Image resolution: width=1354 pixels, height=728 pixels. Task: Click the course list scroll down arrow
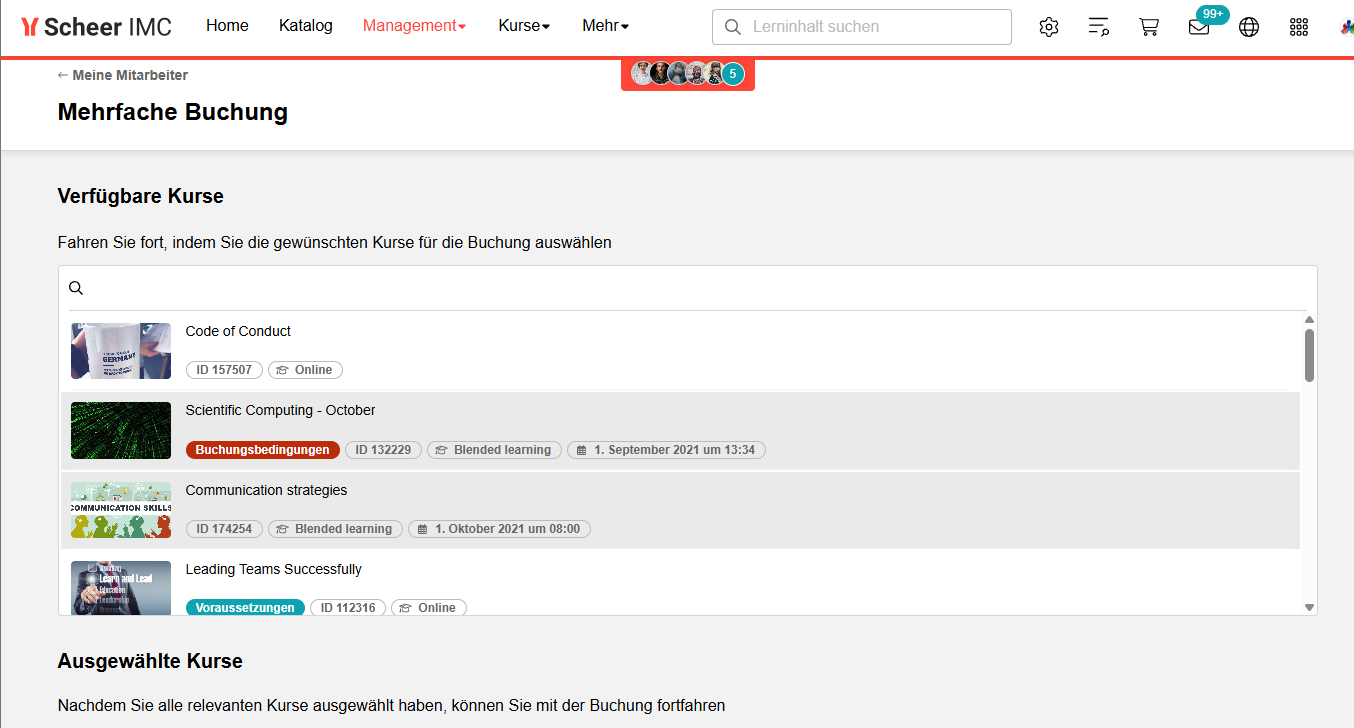click(x=1309, y=607)
